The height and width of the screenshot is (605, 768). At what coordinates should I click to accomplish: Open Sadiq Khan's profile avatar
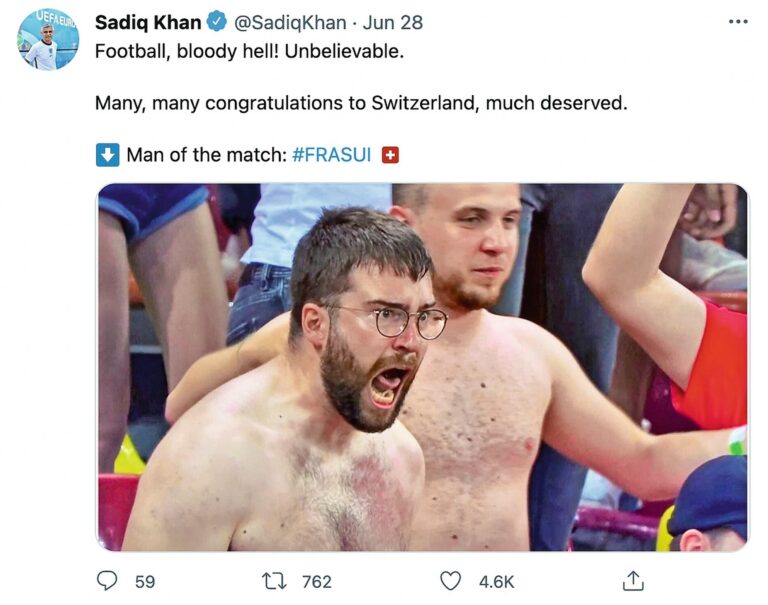(47, 40)
